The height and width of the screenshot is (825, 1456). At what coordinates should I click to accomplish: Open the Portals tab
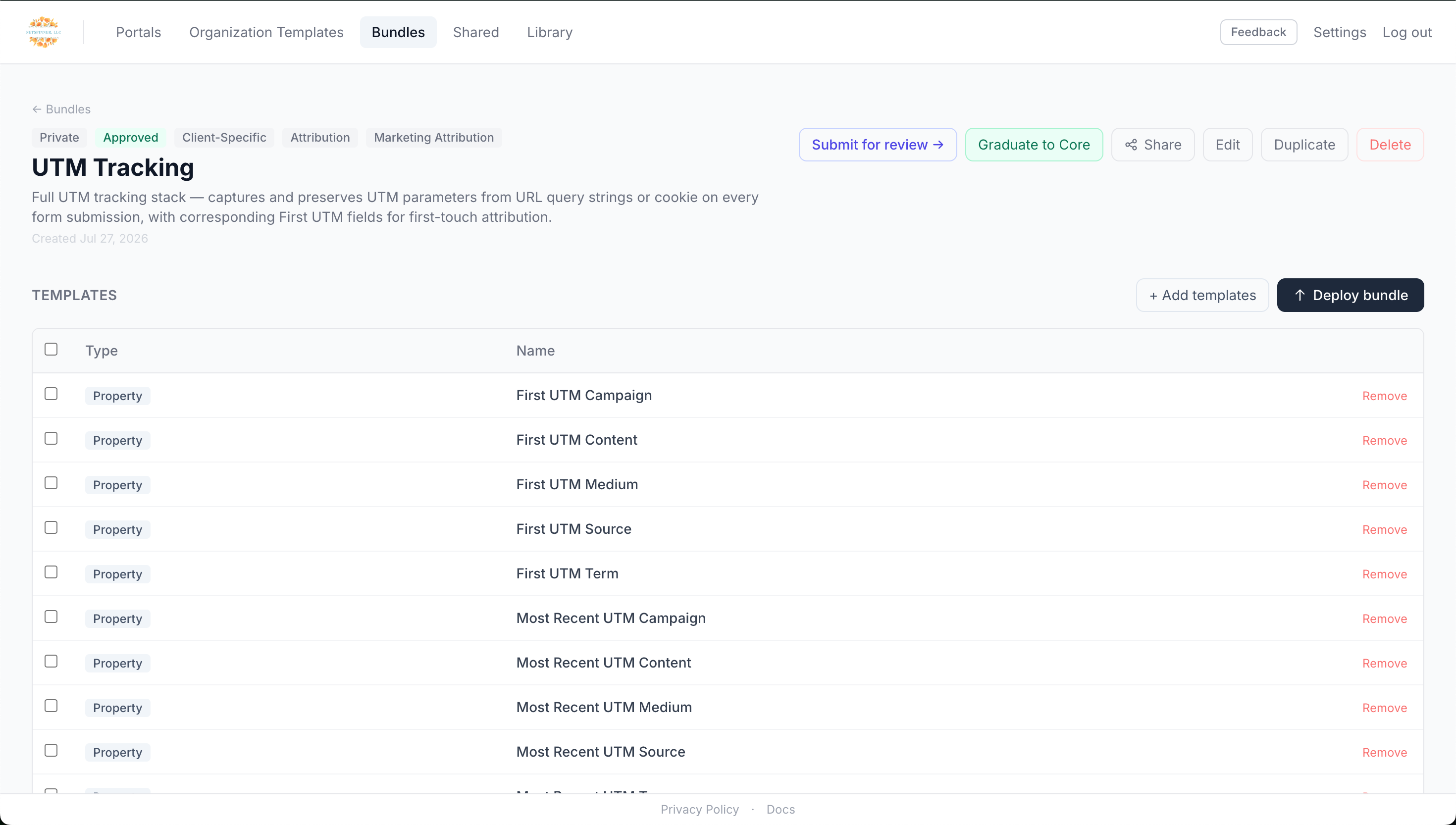tap(138, 32)
